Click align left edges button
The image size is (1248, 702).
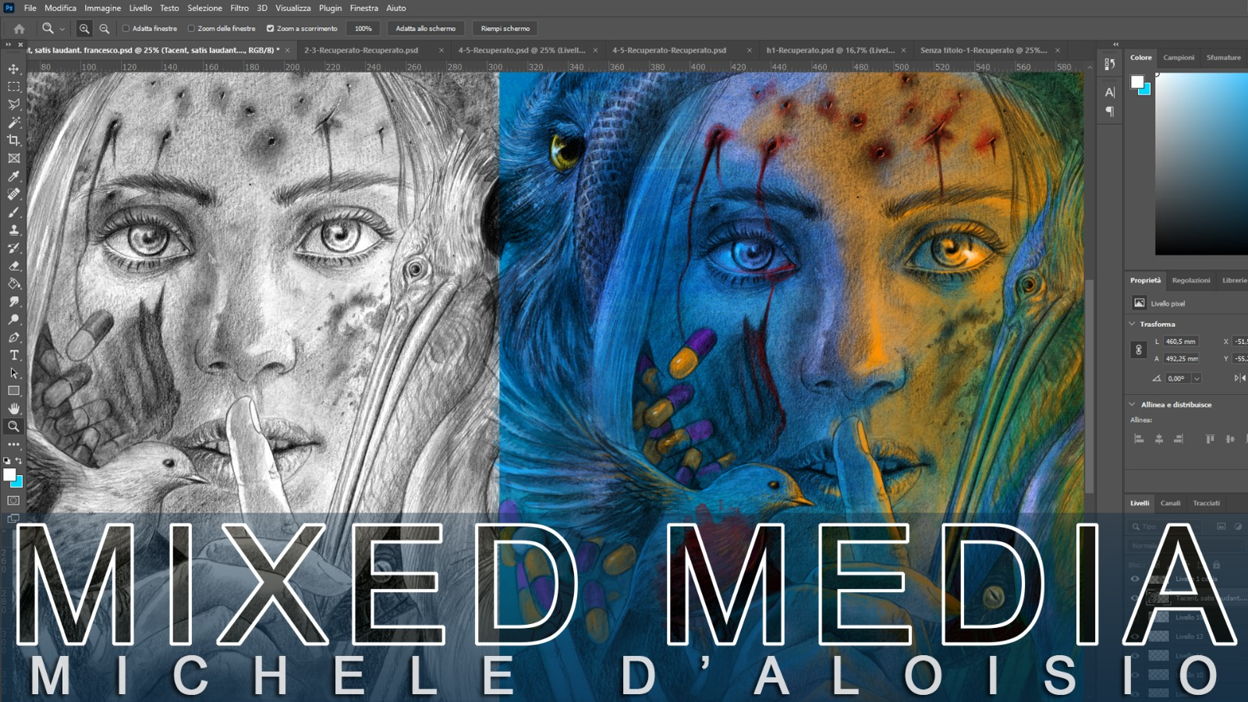point(1139,439)
